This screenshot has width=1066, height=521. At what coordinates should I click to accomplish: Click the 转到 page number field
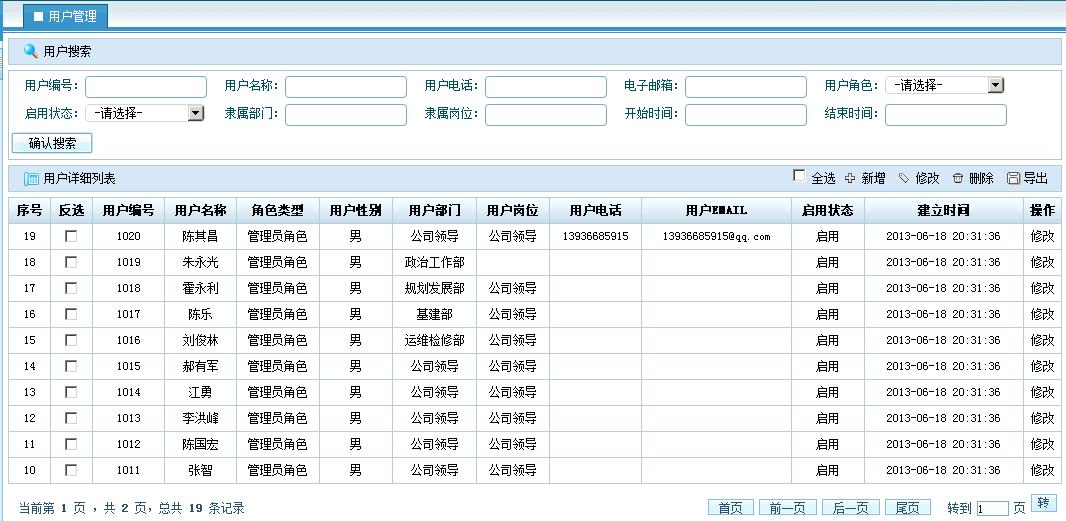[993, 509]
